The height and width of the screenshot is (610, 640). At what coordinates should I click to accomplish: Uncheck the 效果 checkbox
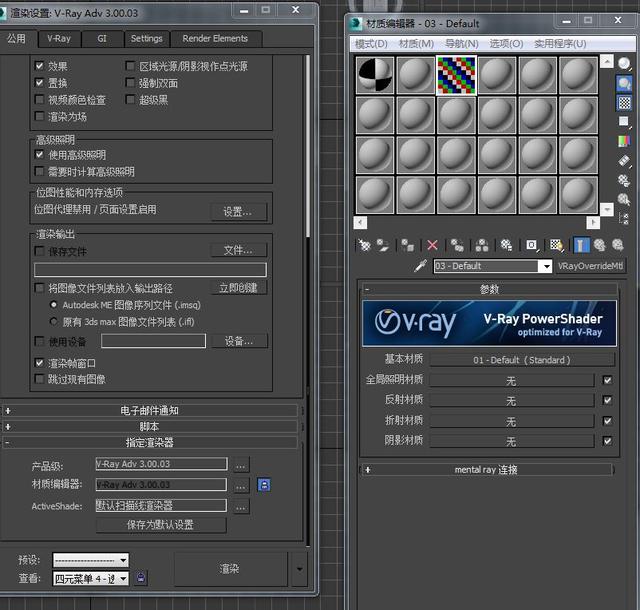coord(39,66)
